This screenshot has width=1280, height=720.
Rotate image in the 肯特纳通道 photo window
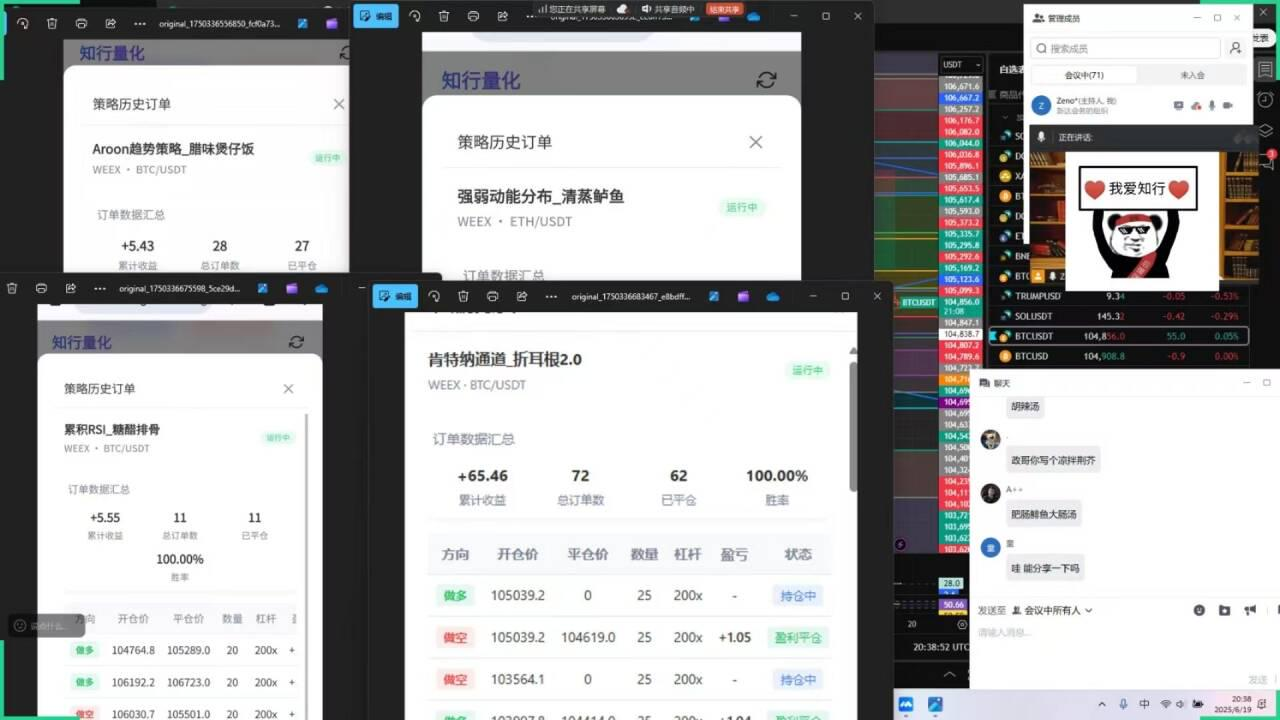(434, 296)
